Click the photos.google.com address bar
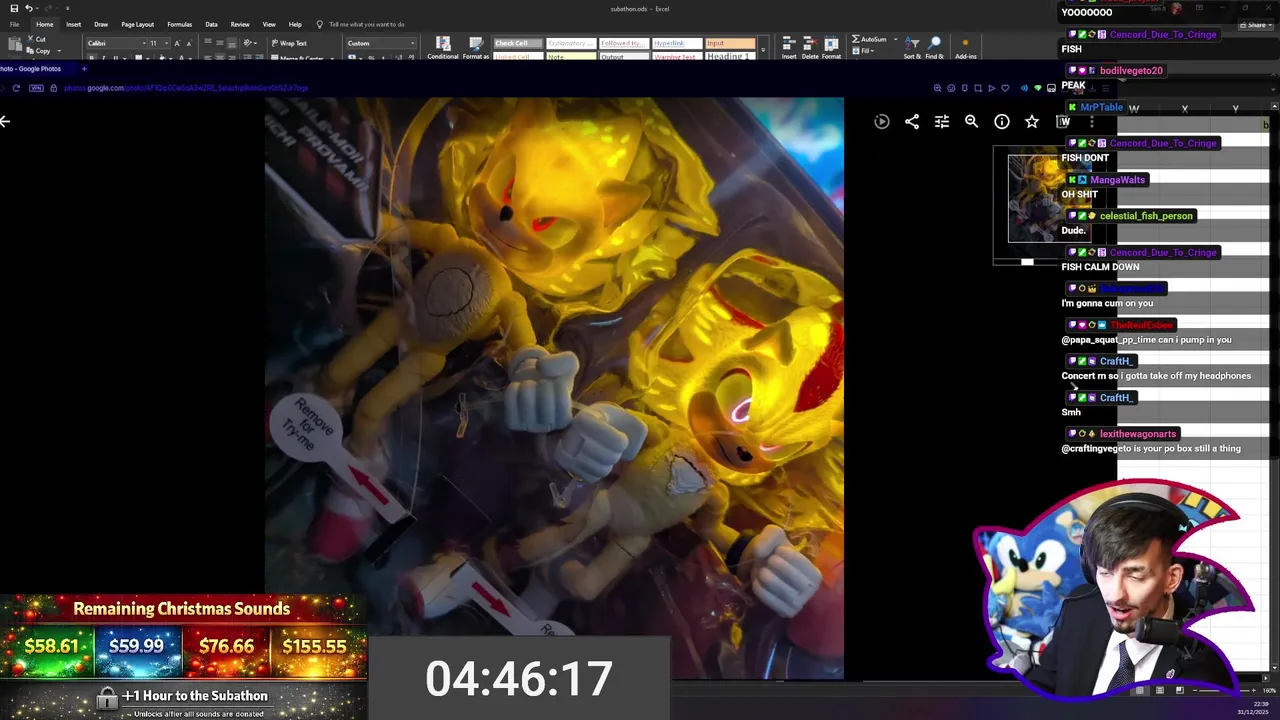Viewport: 1280px width, 720px height. (x=185, y=88)
